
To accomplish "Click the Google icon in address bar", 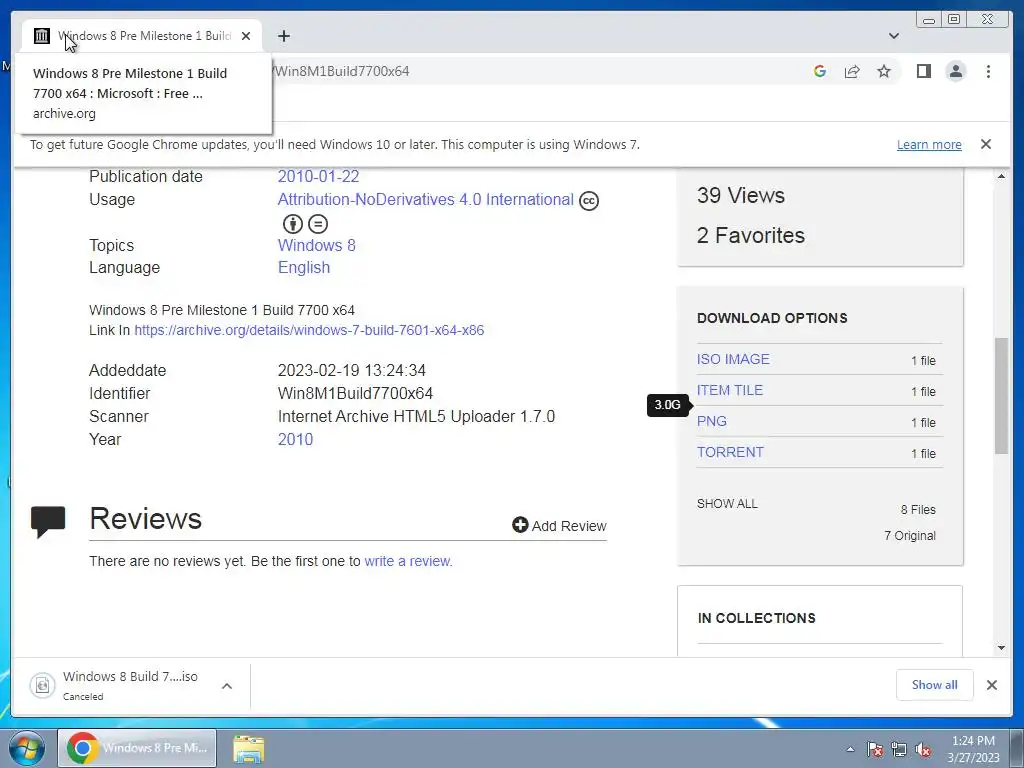I will [820, 71].
